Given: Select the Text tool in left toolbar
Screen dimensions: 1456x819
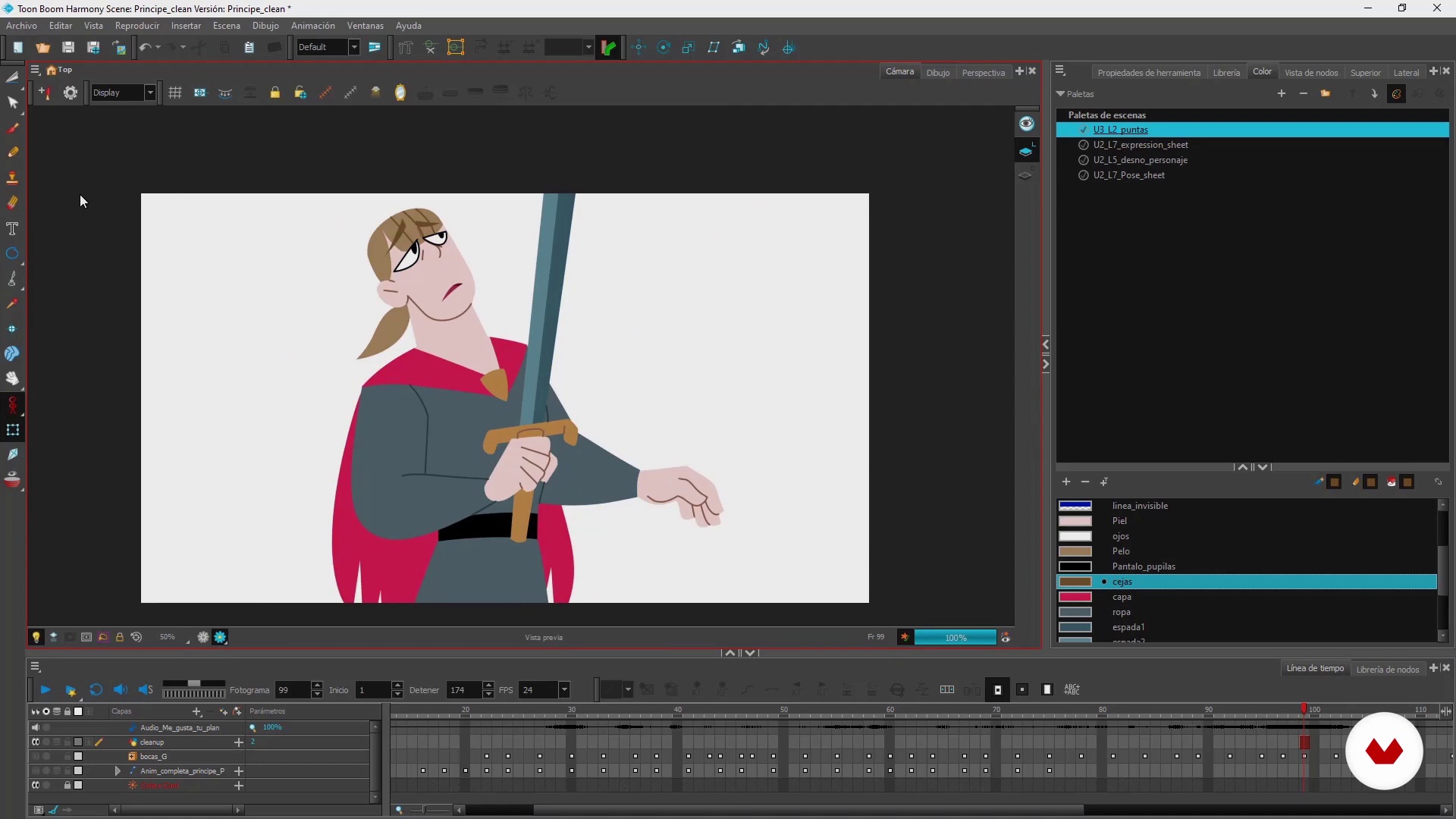Looking at the screenshot, I should [x=12, y=228].
